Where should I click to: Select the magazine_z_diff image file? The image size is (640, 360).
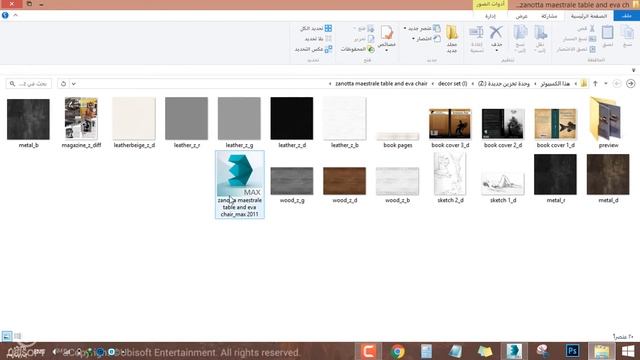[x=81, y=122]
